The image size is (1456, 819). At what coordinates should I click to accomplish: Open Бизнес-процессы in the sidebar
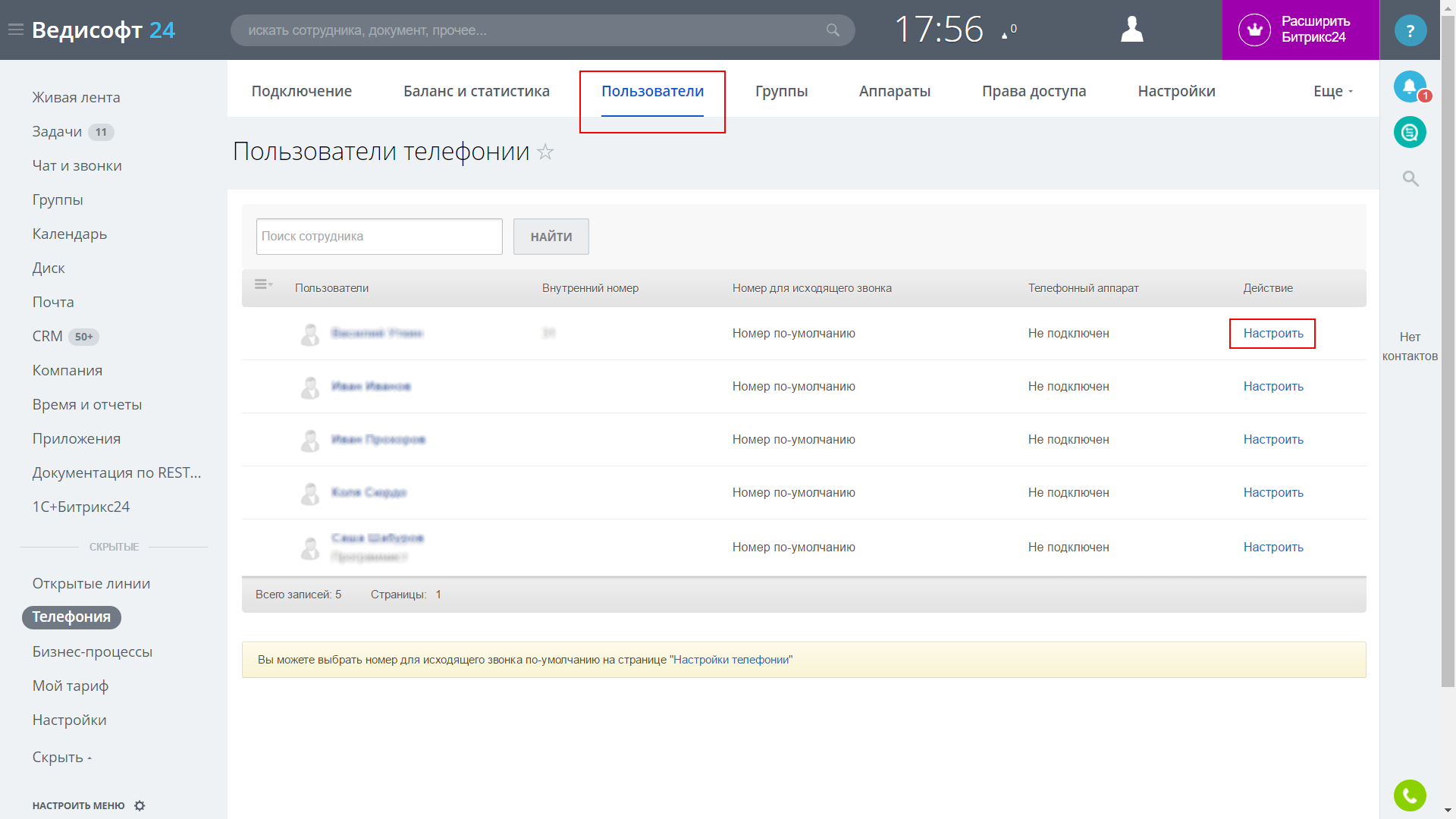[92, 651]
